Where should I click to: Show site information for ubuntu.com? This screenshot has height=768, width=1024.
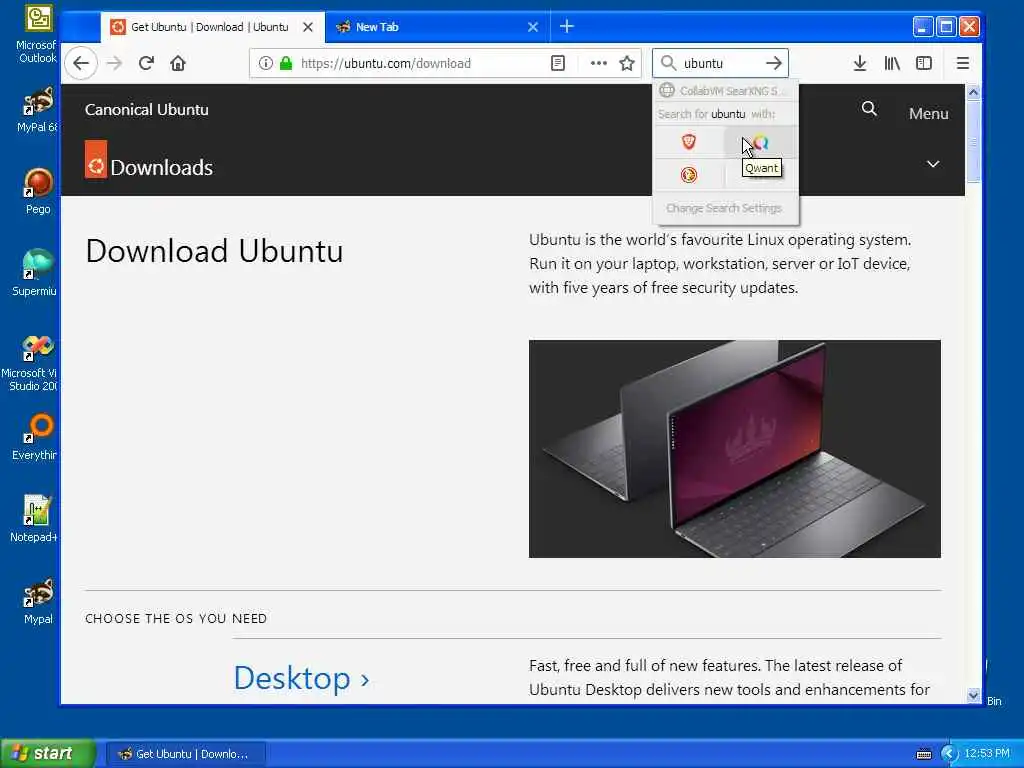point(265,63)
